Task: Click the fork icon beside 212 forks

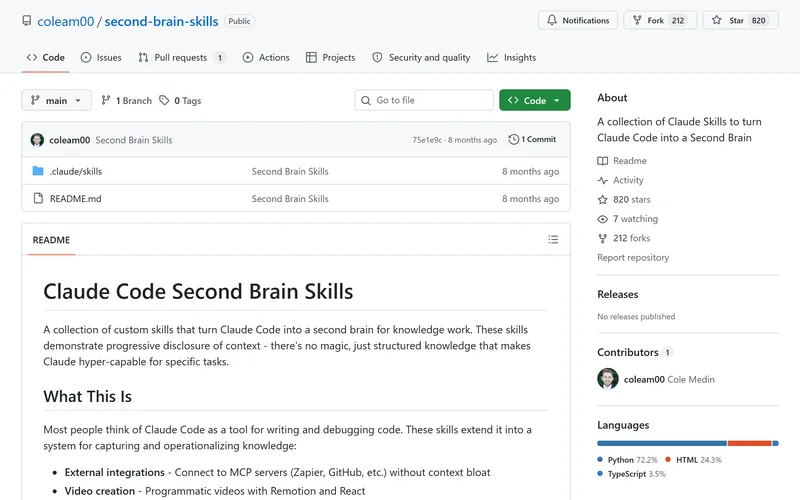Action: coord(603,238)
